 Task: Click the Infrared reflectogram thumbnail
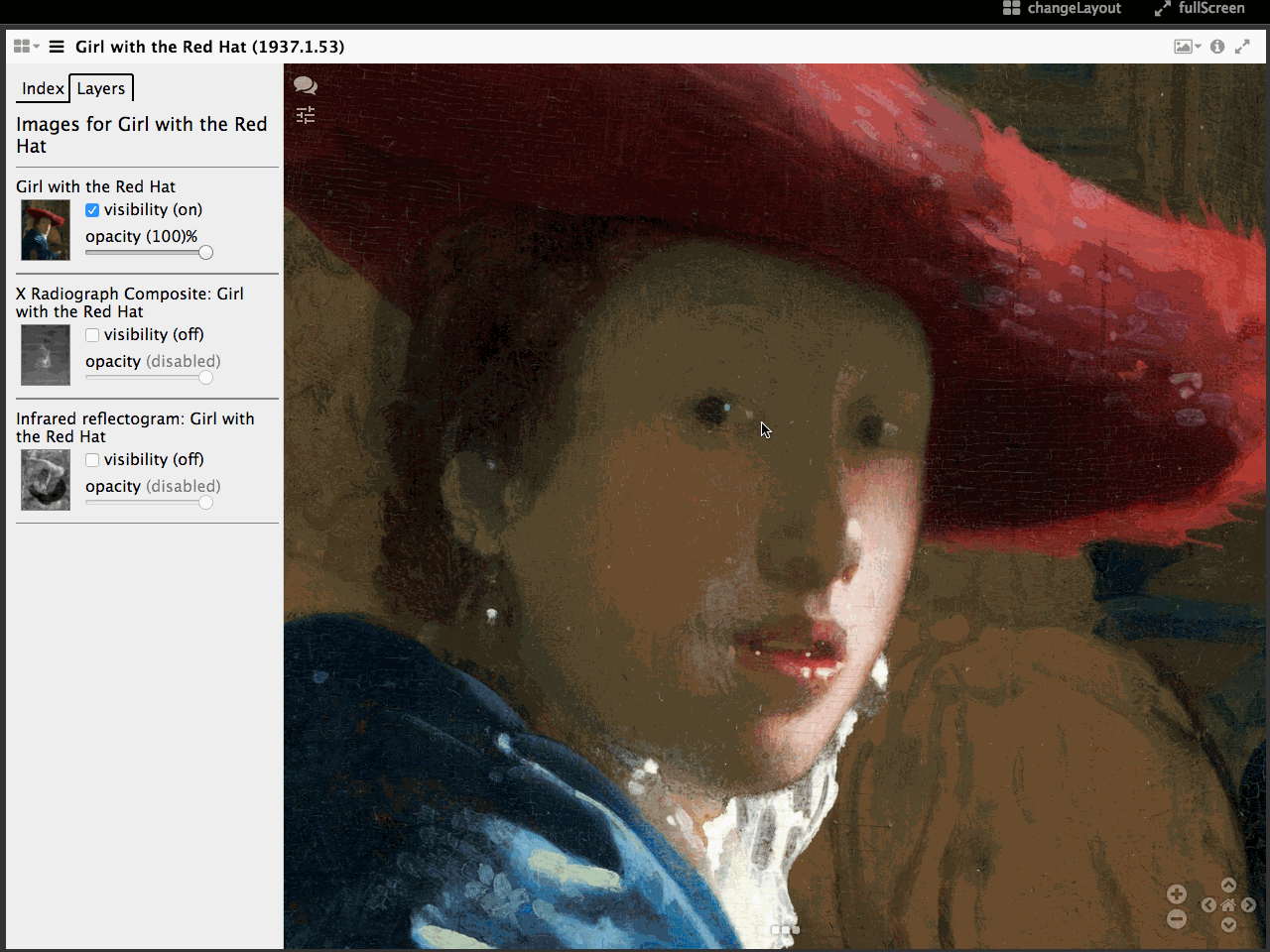tap(46, 480)
